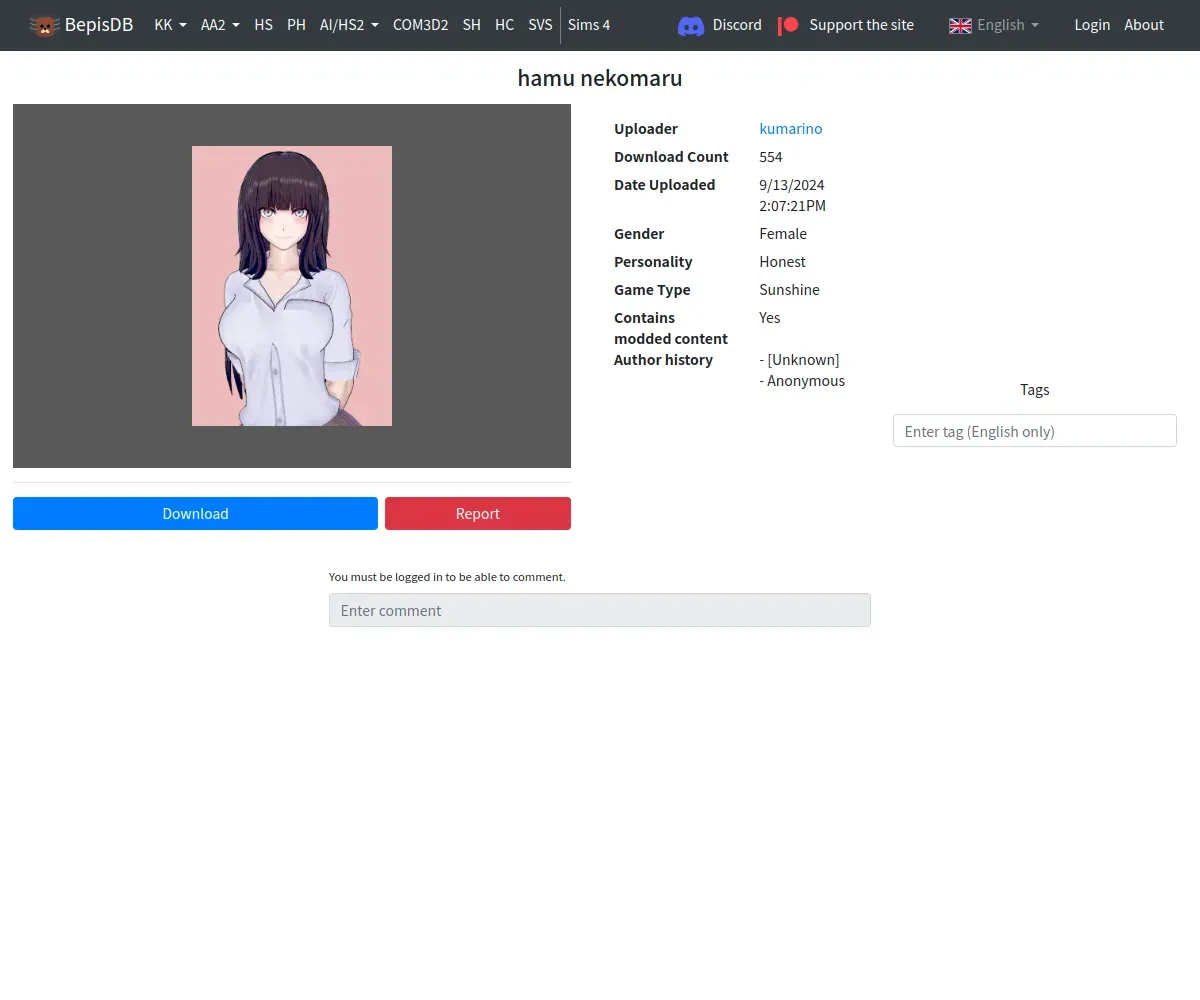The image size is (1200, 1000).
Task: Open the SVS section
Action: click(x=540, y=25)
